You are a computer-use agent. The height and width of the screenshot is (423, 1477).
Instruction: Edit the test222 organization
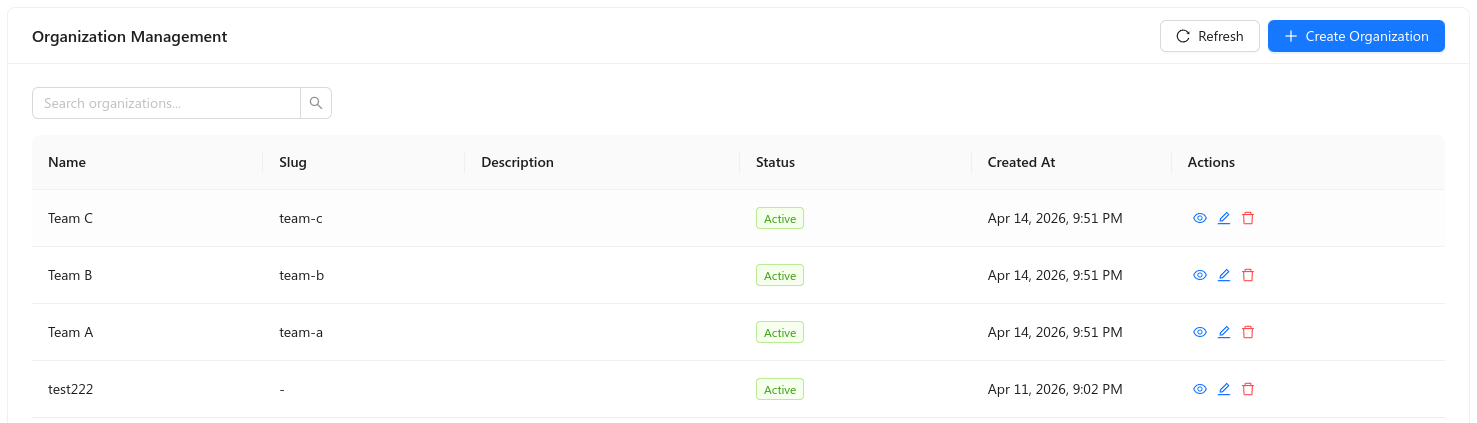pyautogui.click(x=1224, y=389)
